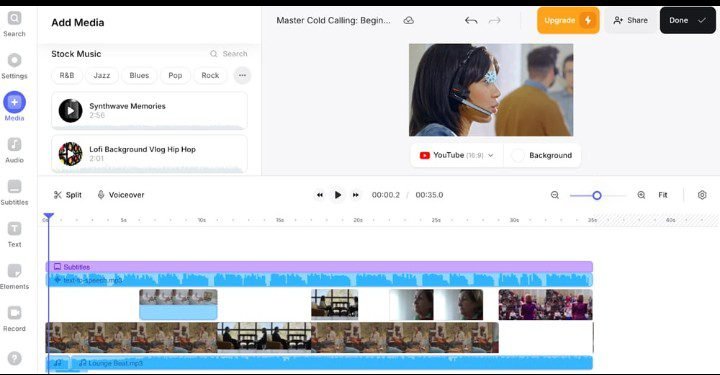The height and width of the screenshot is (375, 720).
Task: Click the Stock Music search field
Action: tap(229, 54)
